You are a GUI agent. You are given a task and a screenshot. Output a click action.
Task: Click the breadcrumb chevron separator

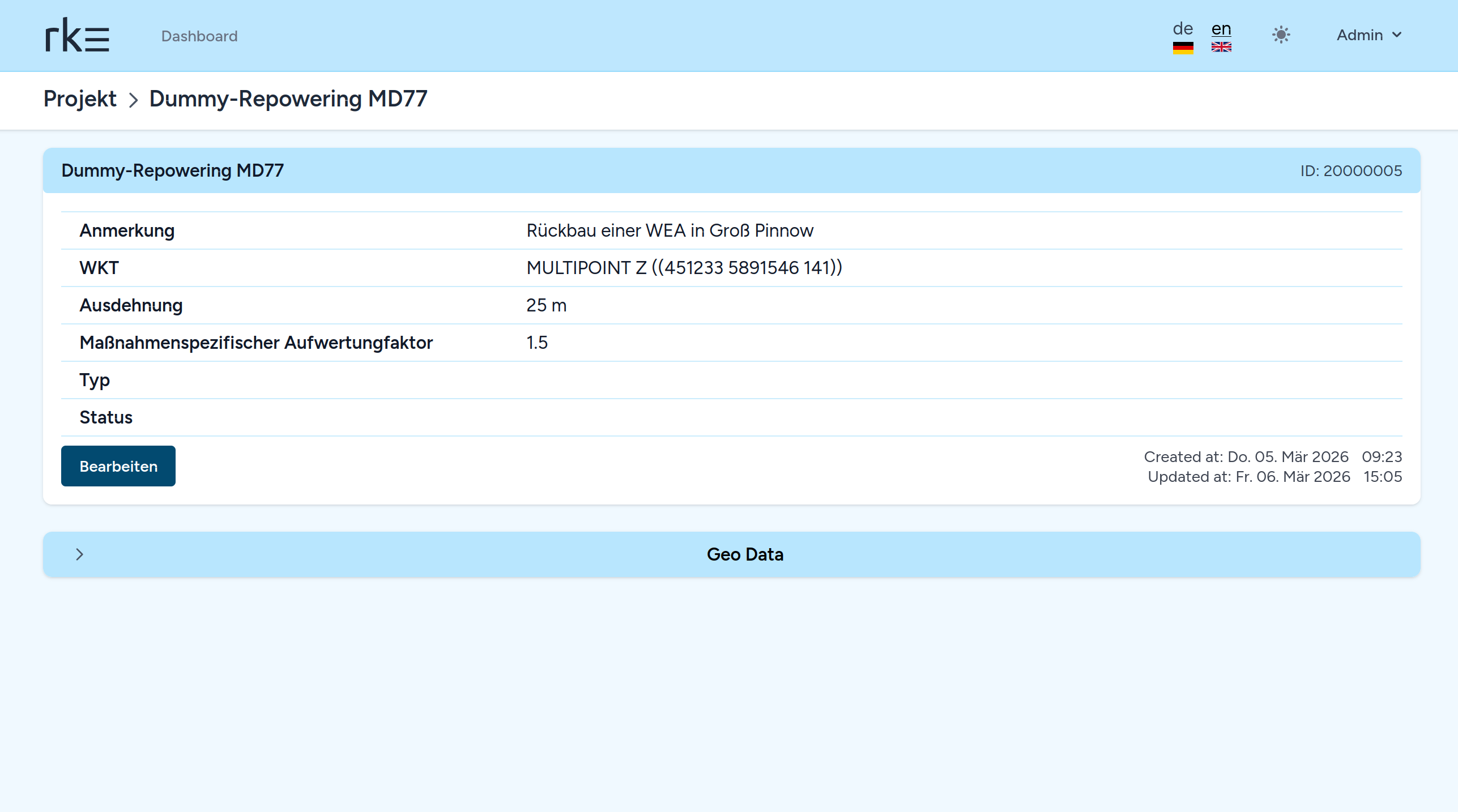pyautogui.click(x=133, y=100)
